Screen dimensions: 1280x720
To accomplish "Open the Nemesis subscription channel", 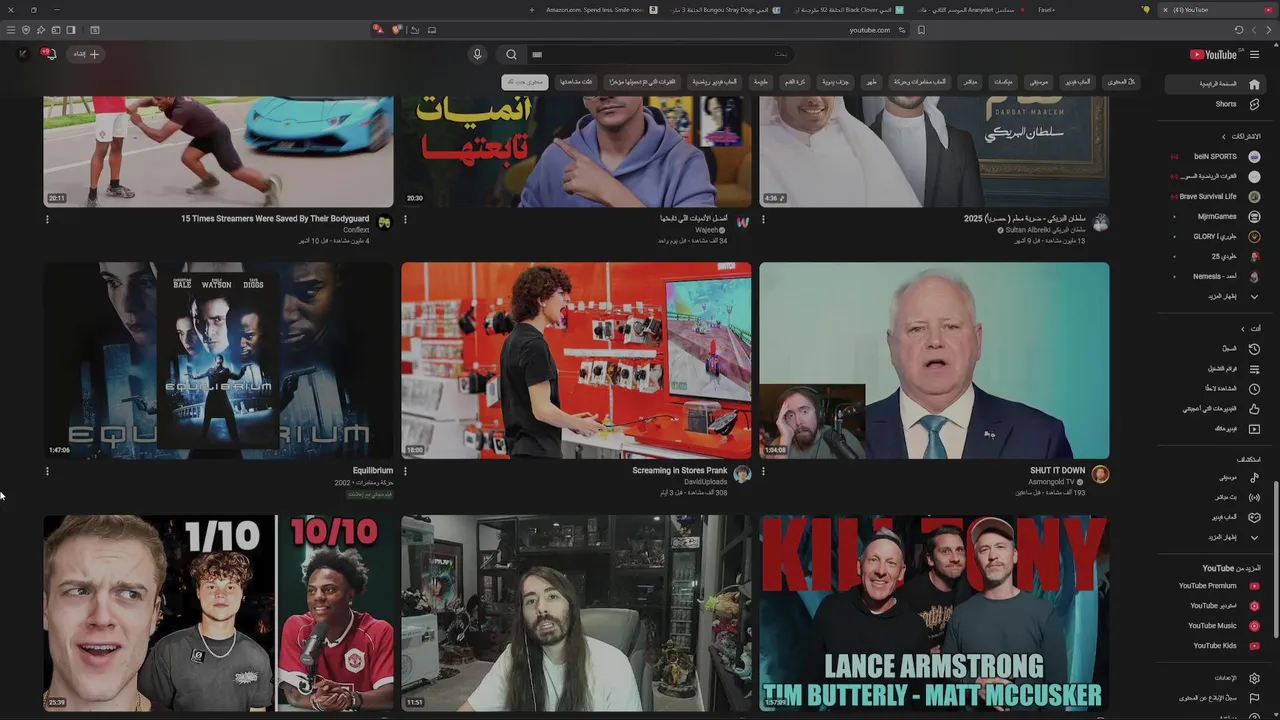I will (x=1214, y=276).
